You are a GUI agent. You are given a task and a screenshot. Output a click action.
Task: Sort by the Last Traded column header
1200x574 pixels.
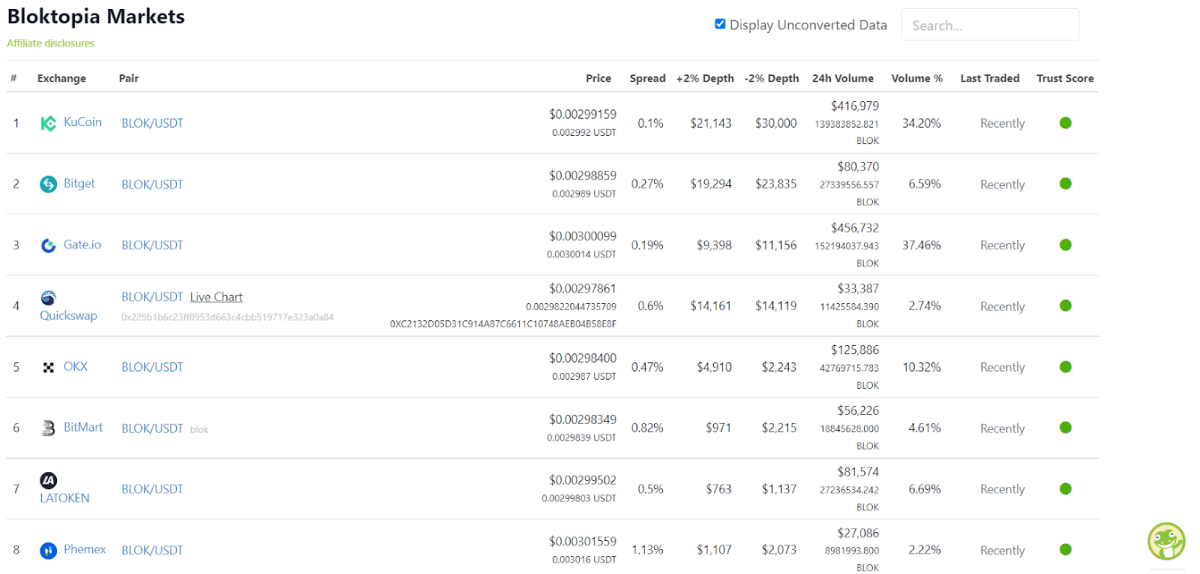click(990, 78)
